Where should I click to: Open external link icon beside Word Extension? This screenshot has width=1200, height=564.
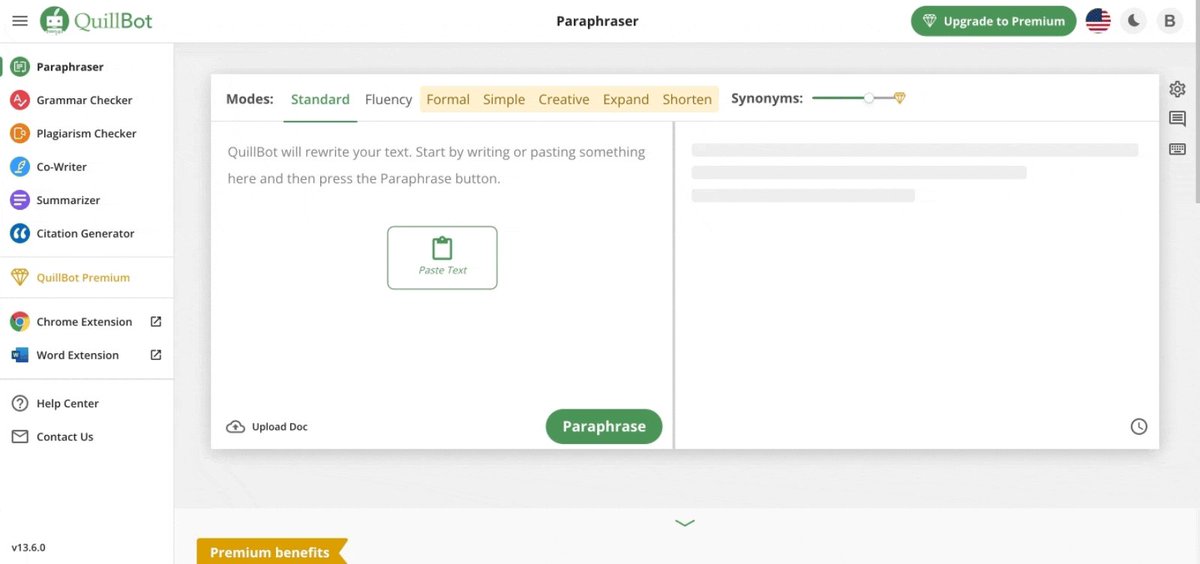(156, 355)
